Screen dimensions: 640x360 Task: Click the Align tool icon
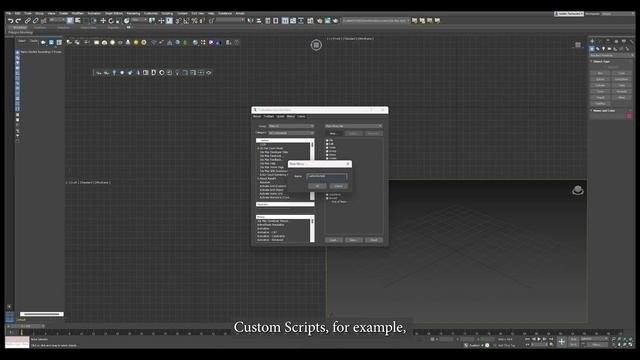(x=259, y=20)
